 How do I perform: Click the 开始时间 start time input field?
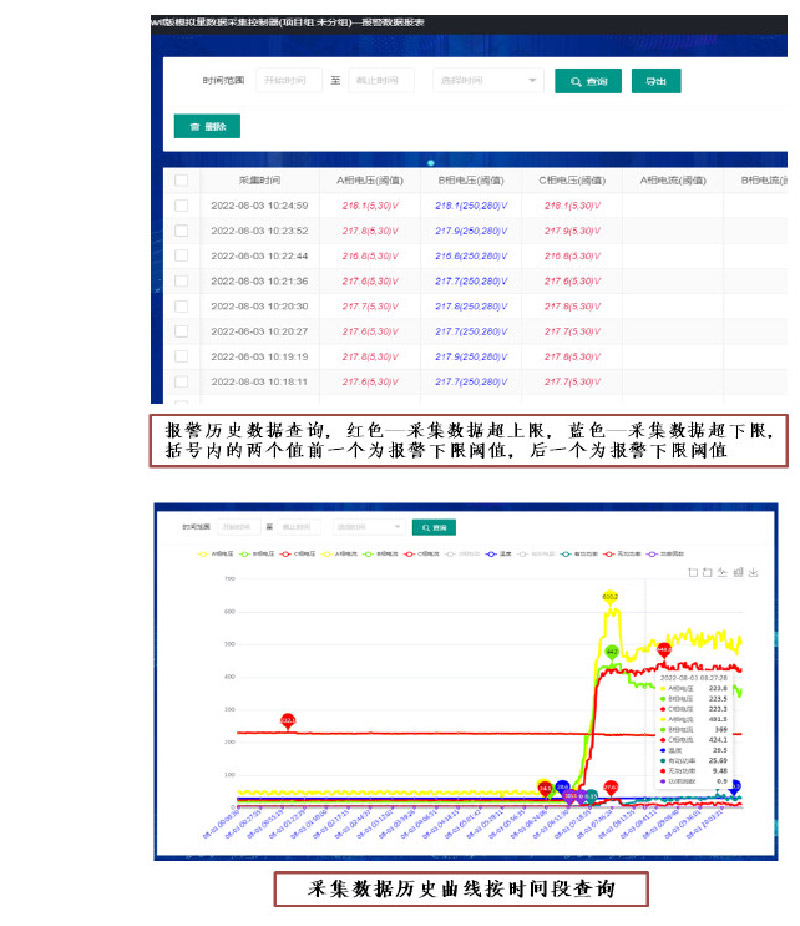point(289,80)
